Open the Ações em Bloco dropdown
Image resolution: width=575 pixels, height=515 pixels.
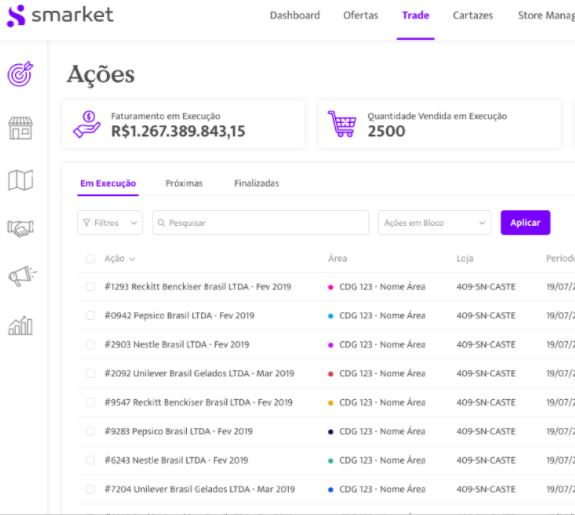coord(434,223)
